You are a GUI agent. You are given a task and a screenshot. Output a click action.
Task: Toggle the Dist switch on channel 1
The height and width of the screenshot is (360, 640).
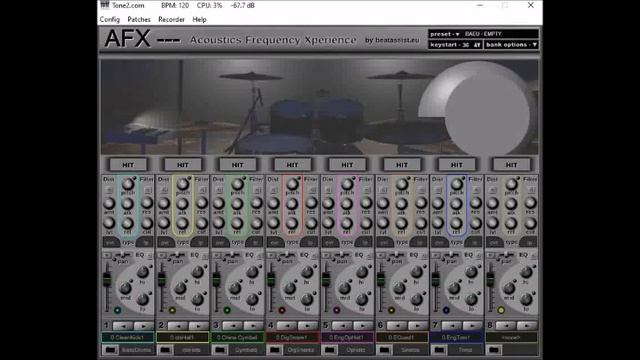click(x=109, y=190)
